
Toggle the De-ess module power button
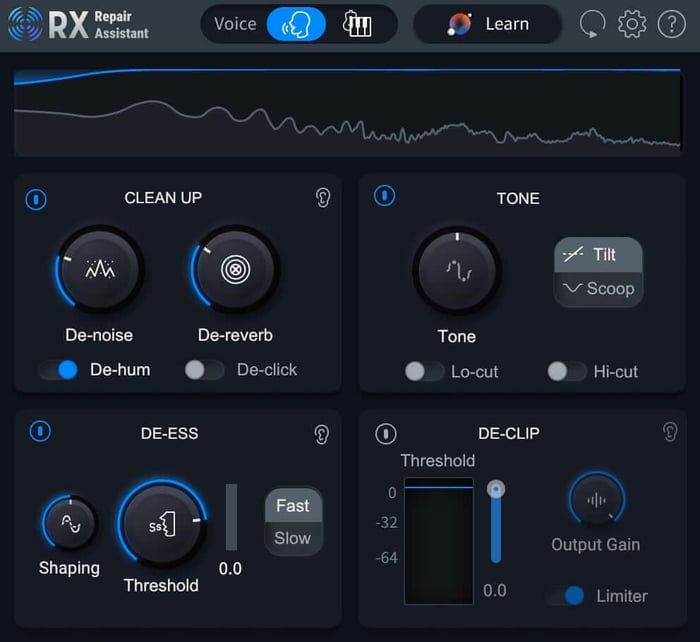point(40,431)
